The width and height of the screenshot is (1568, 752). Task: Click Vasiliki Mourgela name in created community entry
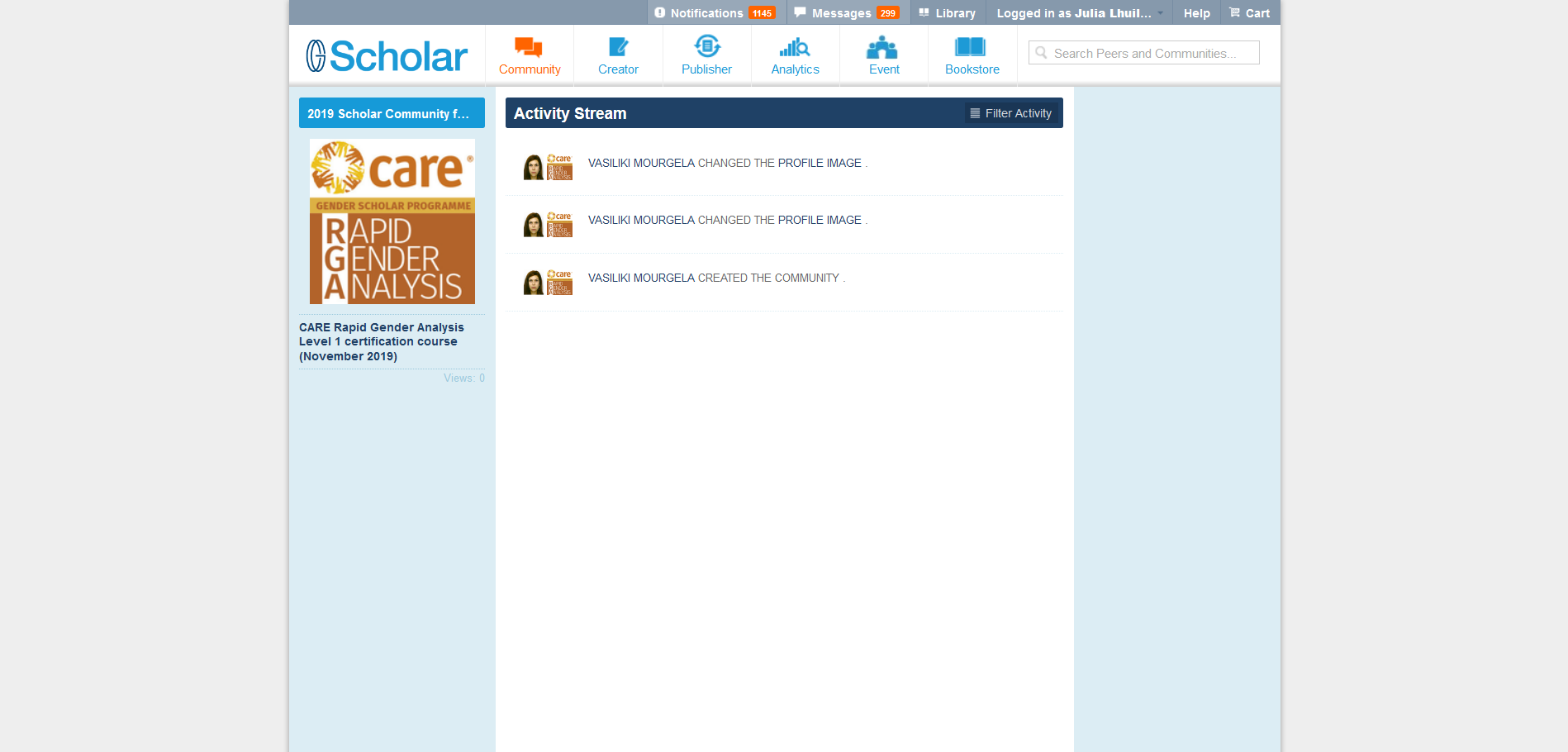(641, 278)
